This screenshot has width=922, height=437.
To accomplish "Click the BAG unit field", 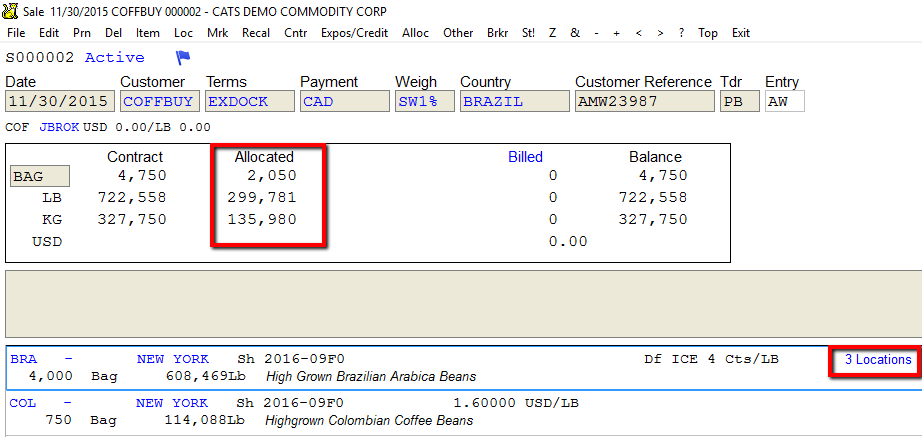I will coord(40,175).
